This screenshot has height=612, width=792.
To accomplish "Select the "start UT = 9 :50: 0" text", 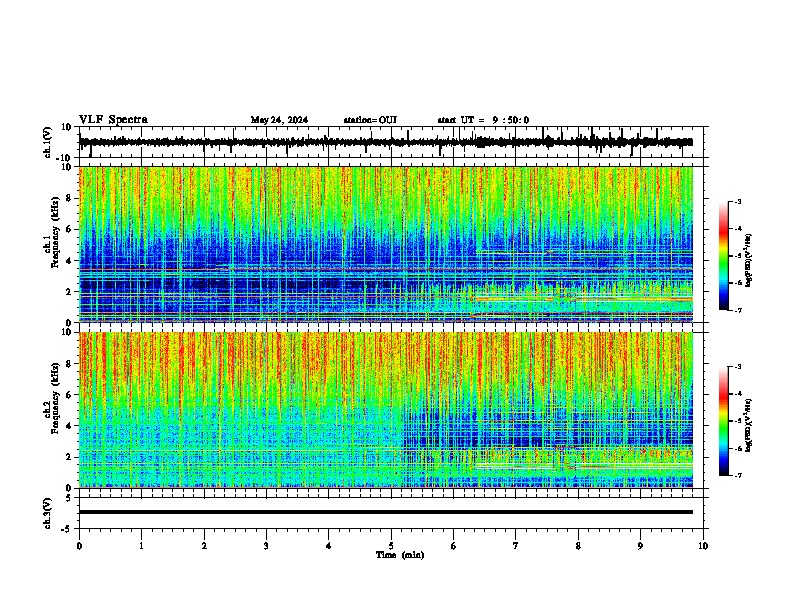I will (483, 120).
